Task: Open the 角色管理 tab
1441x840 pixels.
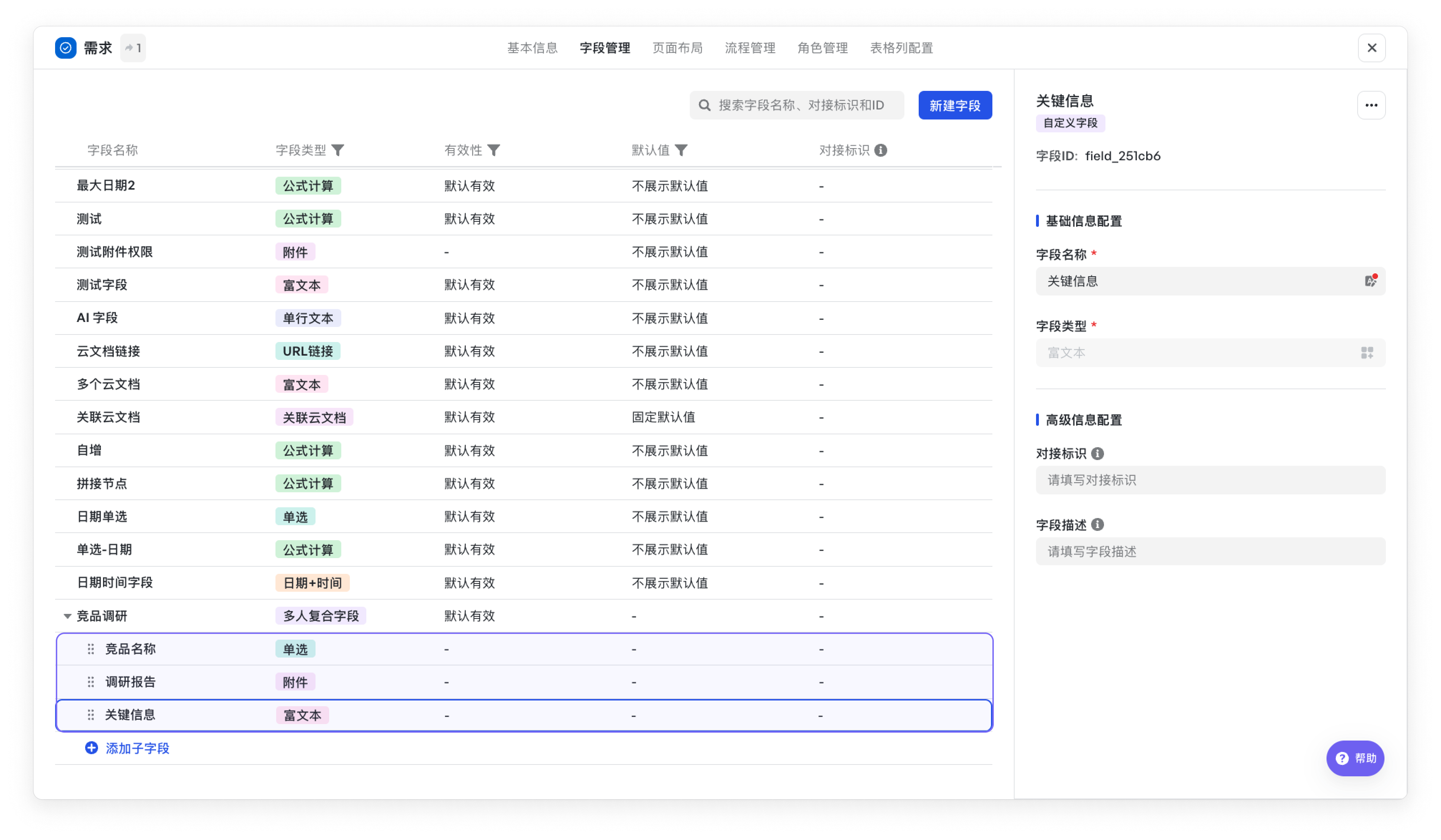Action: [823, 48]
